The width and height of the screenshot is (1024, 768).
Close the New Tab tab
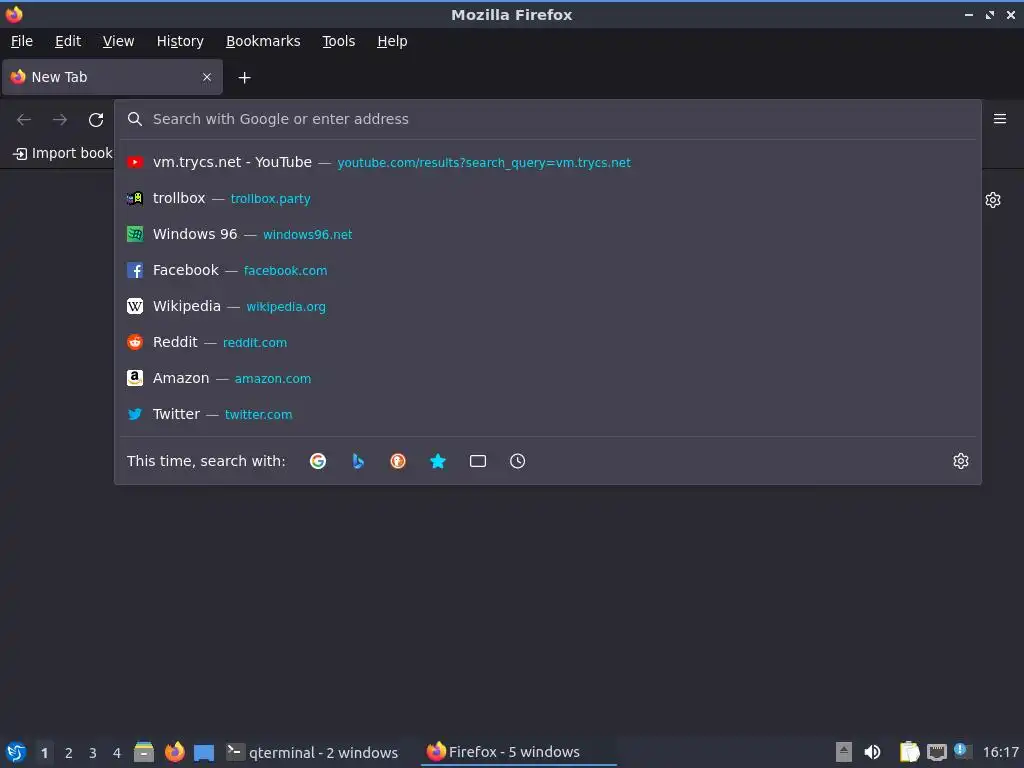pyautogui.click(x=206, y=77)
